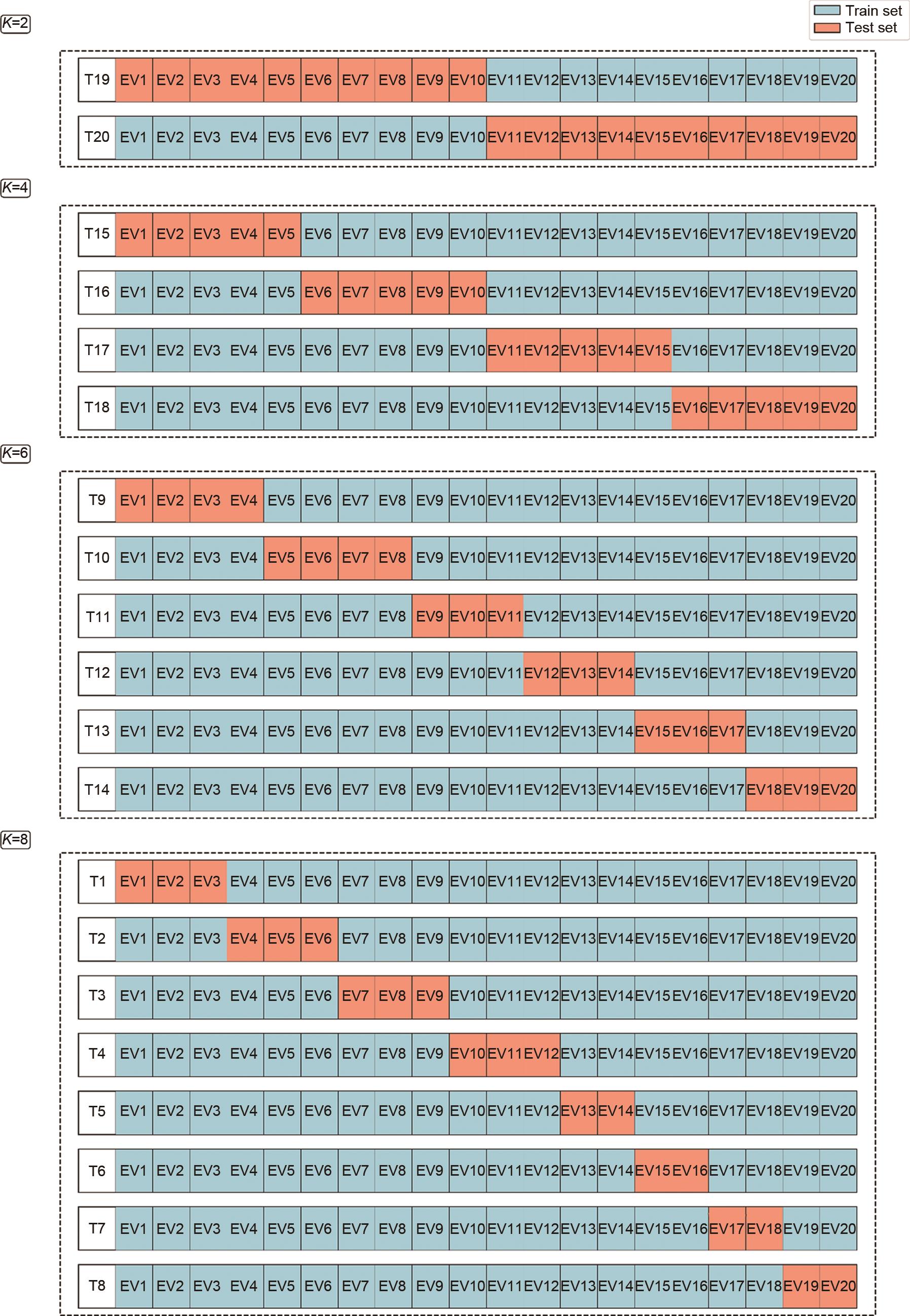Select the T8 row label

point(97,1286)
